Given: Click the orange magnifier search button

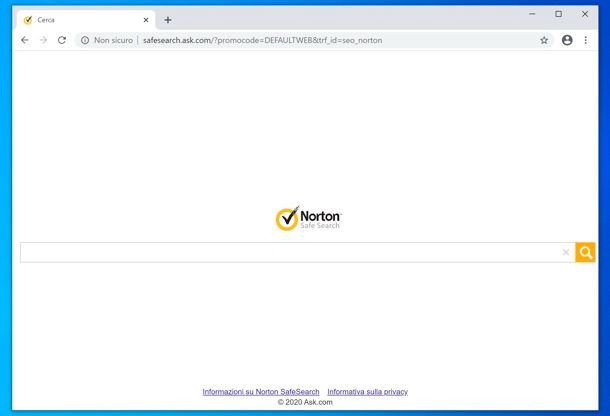Looking at the screenshot, I should (585, 252).
